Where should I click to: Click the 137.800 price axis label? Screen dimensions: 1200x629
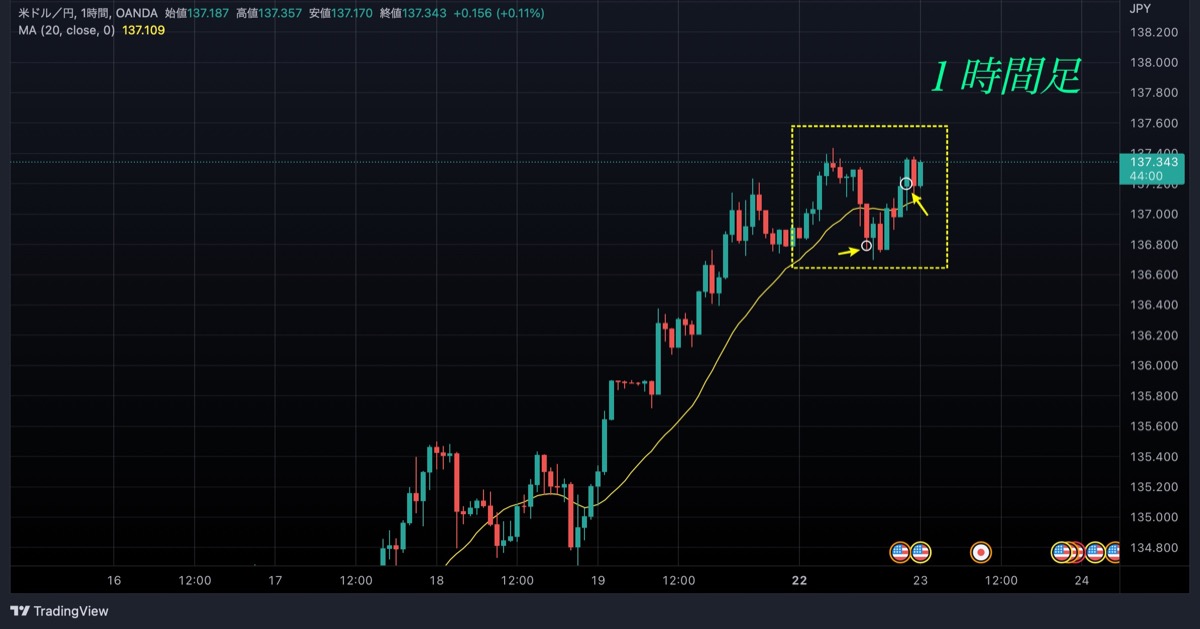(x=1152, y=93)
